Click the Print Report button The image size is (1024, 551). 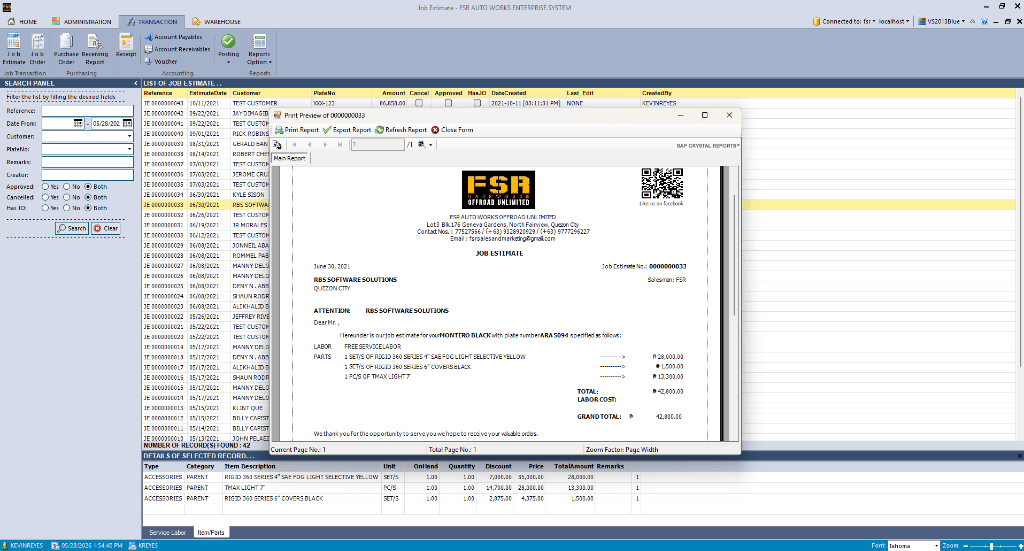coord(297,130)
